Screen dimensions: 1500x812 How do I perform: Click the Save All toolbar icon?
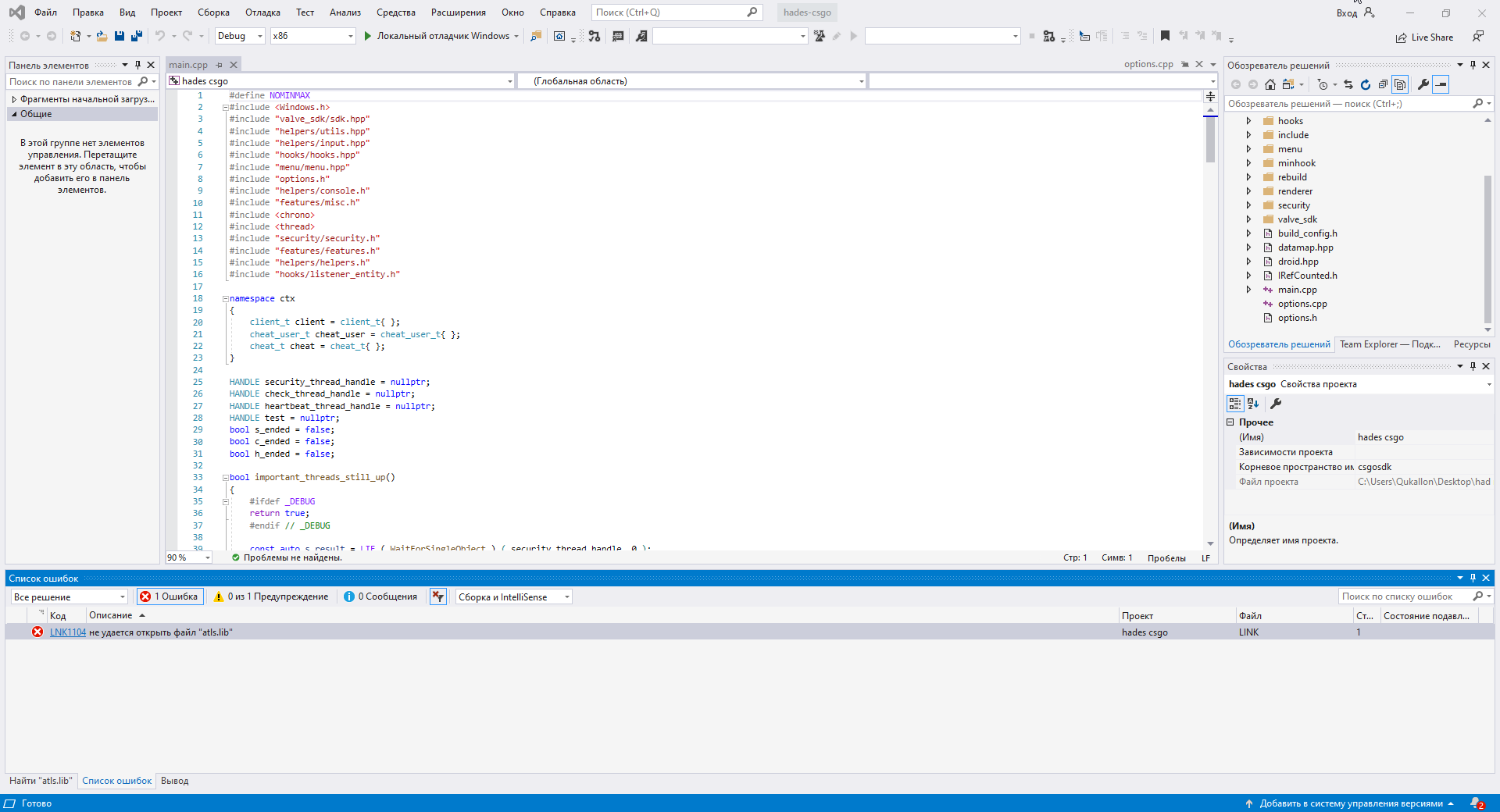click(x=137, y=36)
